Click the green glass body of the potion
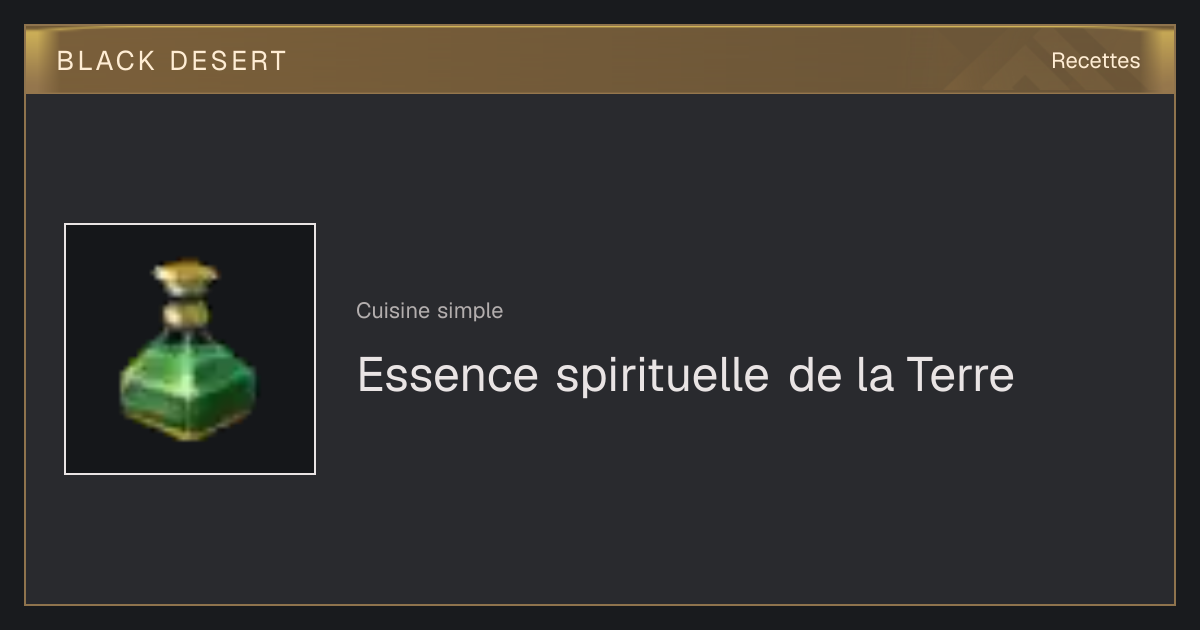Image resolution: width=1200 pixels, height=630 pixels. (188, 384)
